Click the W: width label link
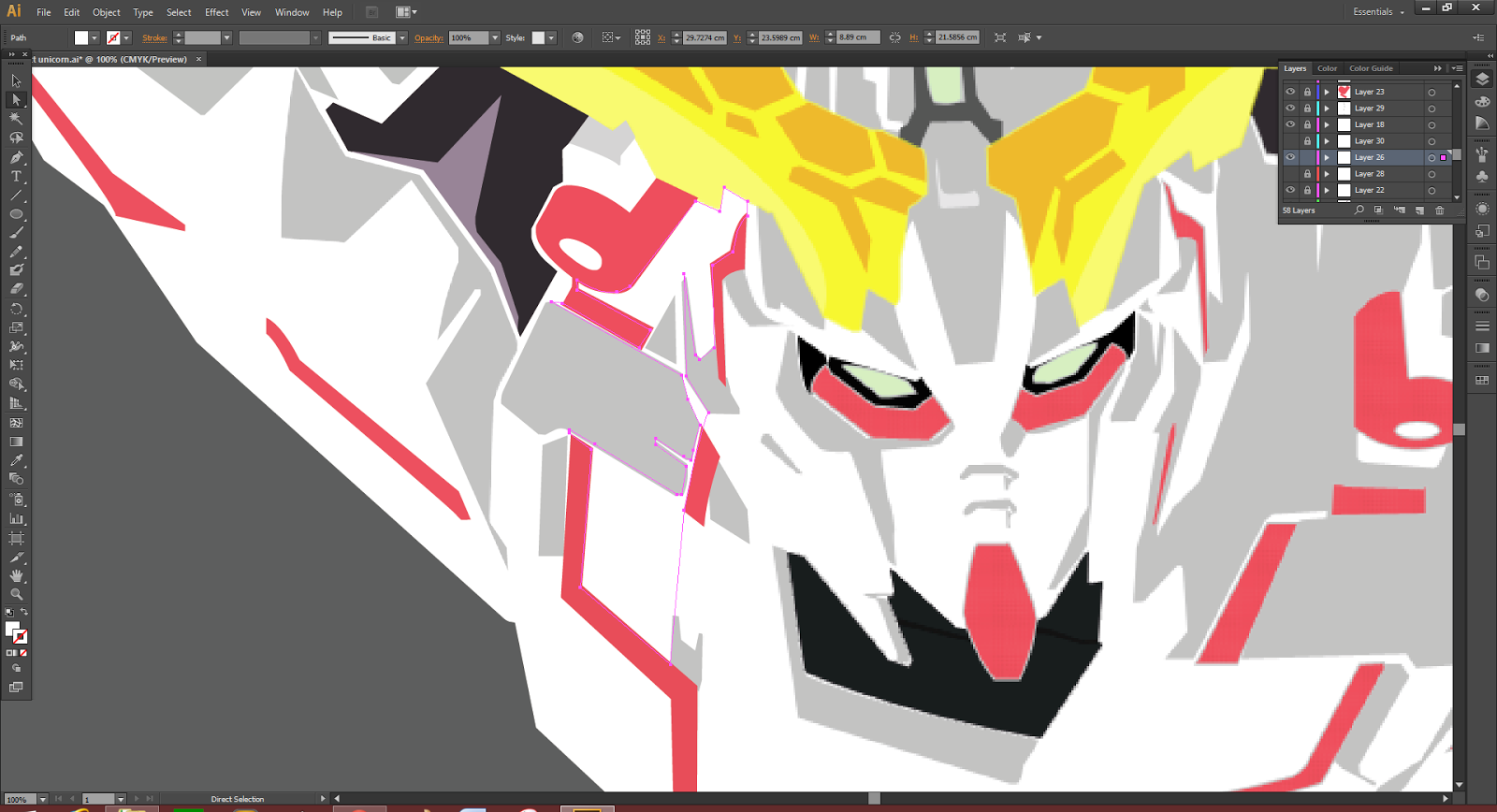This screenshot has height=812, width=1497. click(814, 37)
